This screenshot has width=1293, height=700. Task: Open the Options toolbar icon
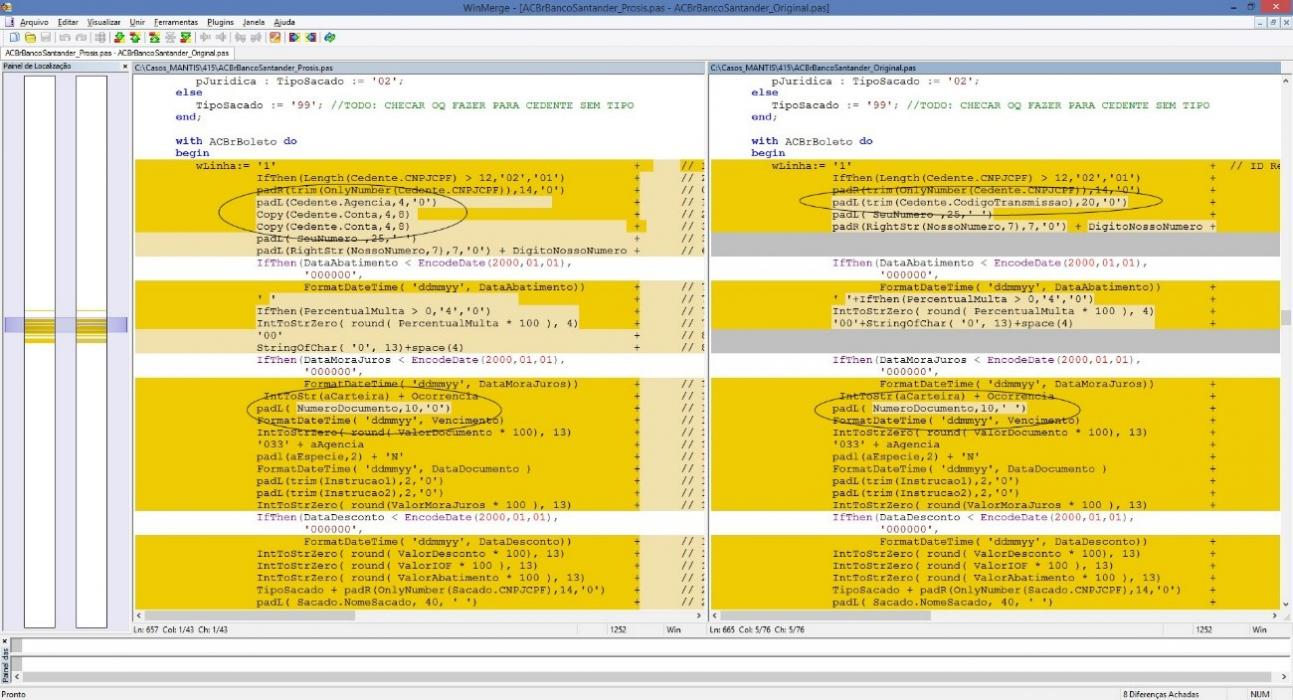point(275,37)
